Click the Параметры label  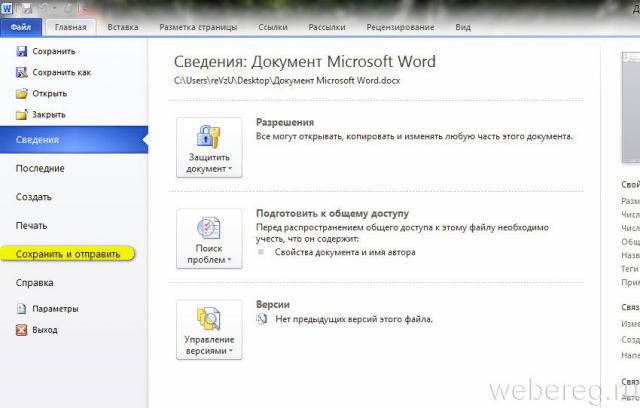click(55, 309)
